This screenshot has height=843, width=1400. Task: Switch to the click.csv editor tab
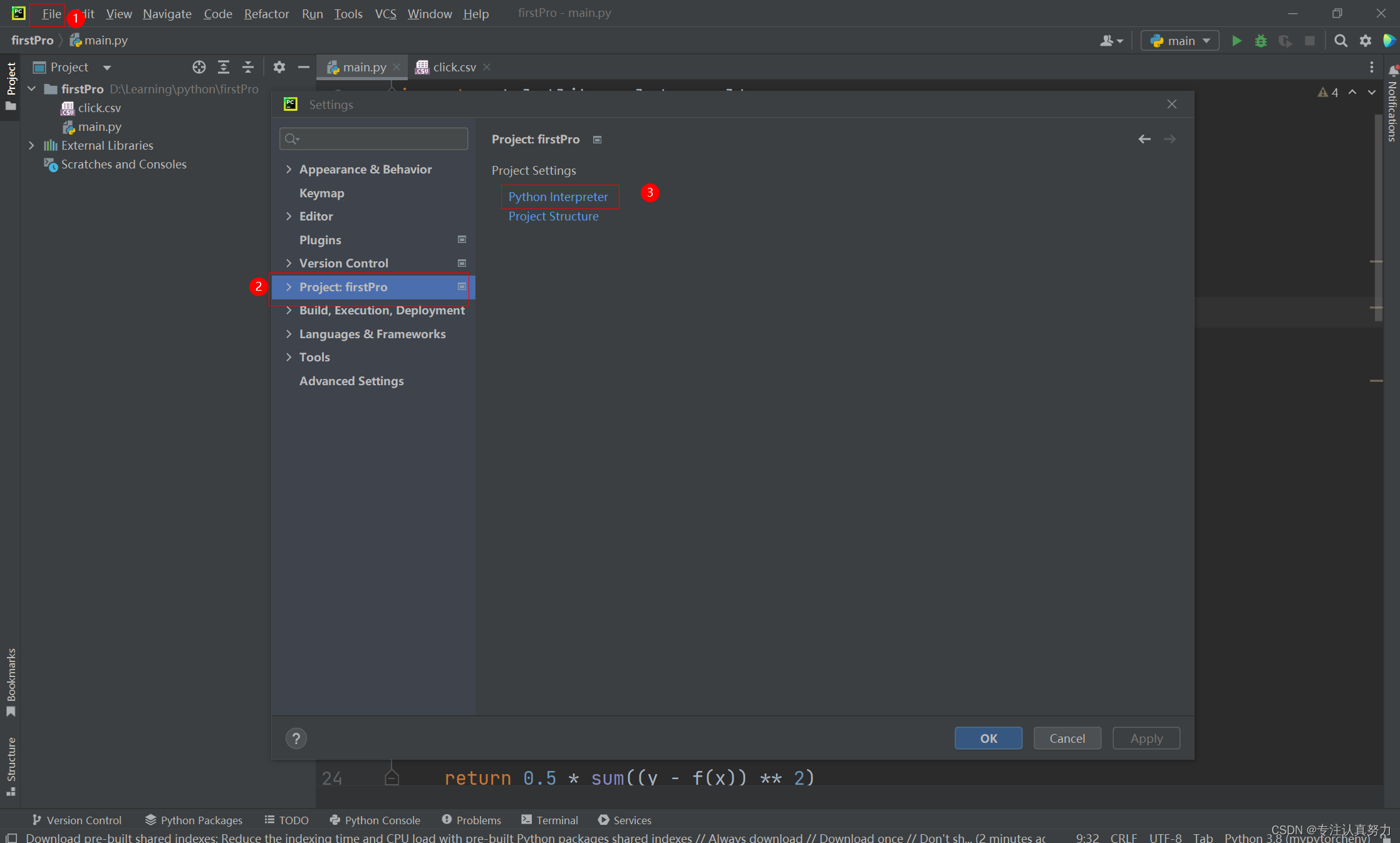tap(454, 67)
